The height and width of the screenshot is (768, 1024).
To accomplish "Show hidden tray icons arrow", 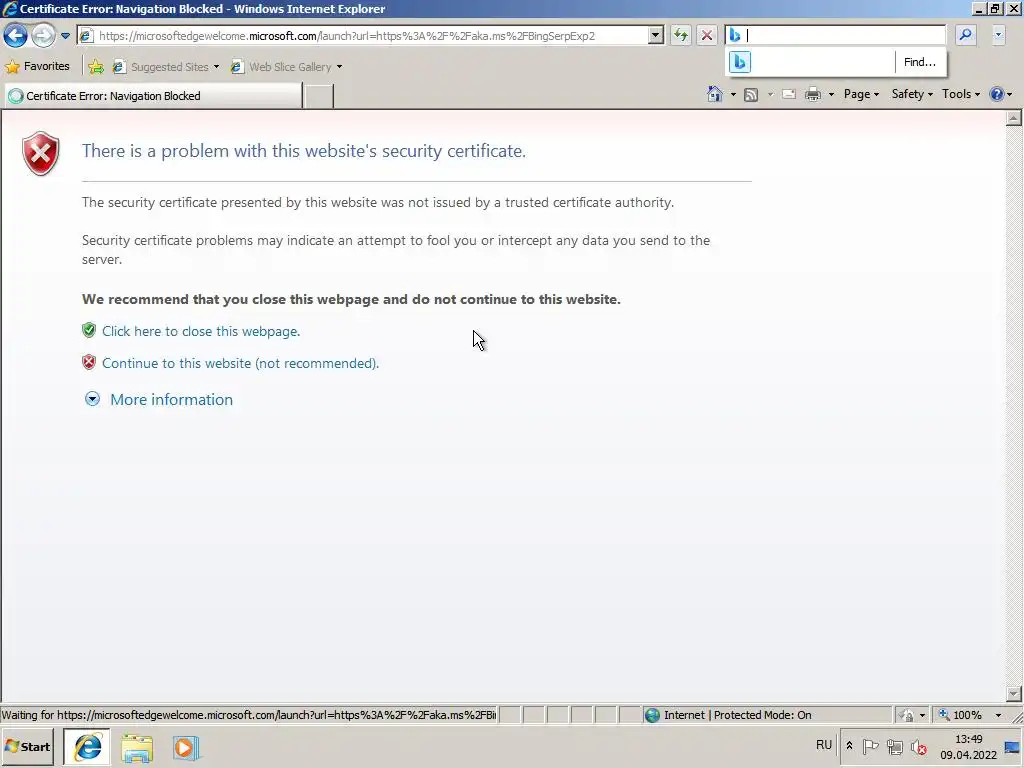I will tap(849, 746).
